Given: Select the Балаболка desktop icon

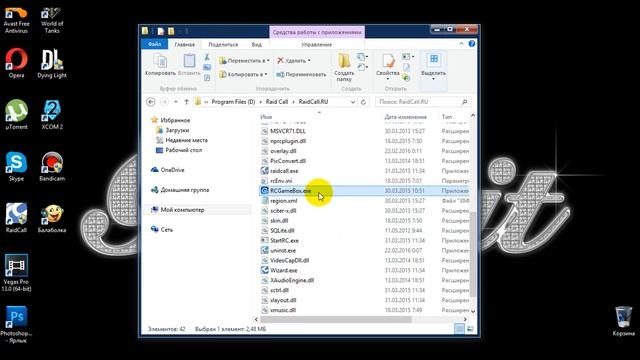Looking at the screenshot, I should pyautogui.click(x=52, y=217).
